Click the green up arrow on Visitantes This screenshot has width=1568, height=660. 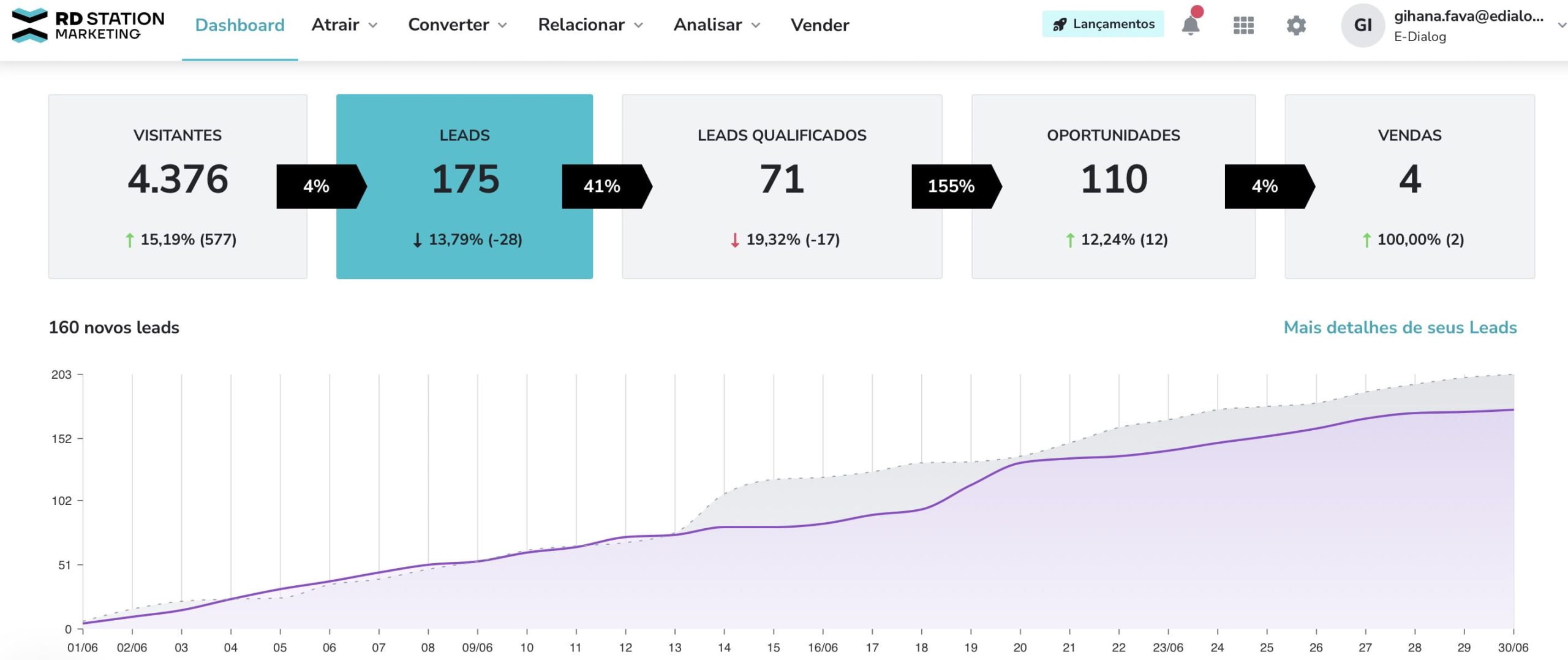pyautogui.click(x=129, y=240)
